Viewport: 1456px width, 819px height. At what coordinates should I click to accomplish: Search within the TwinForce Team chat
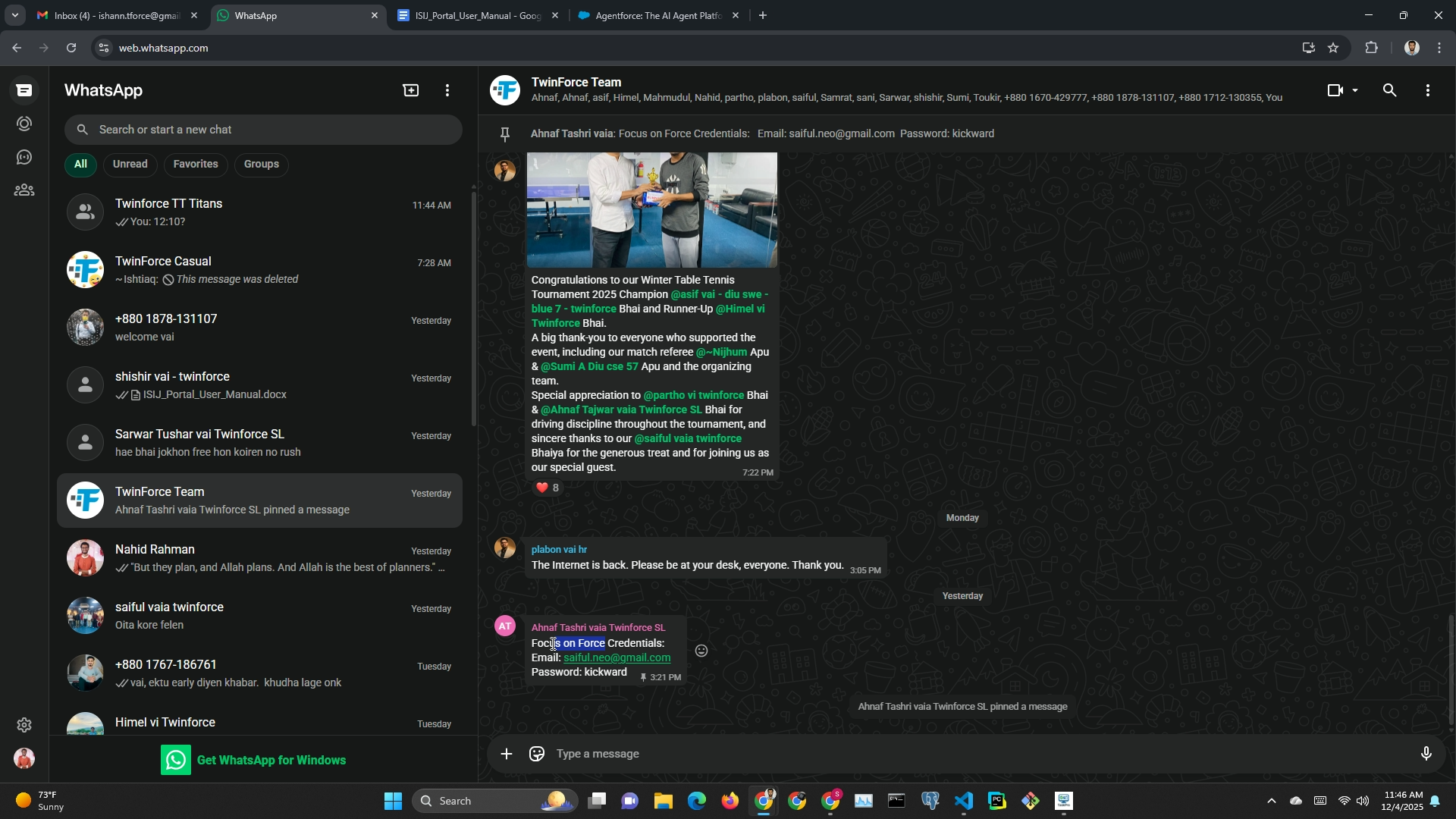pyautogui.click(x=1389, y=91)
